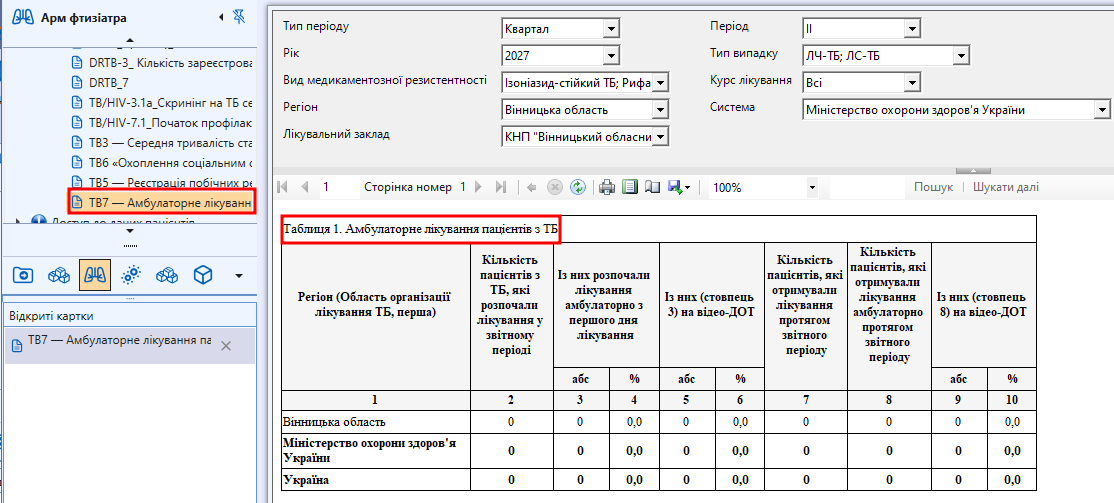Export the report with the save icon
The width and height of the screenshot is (1114, 503).
pyautogui.click(x=678, y=188)
